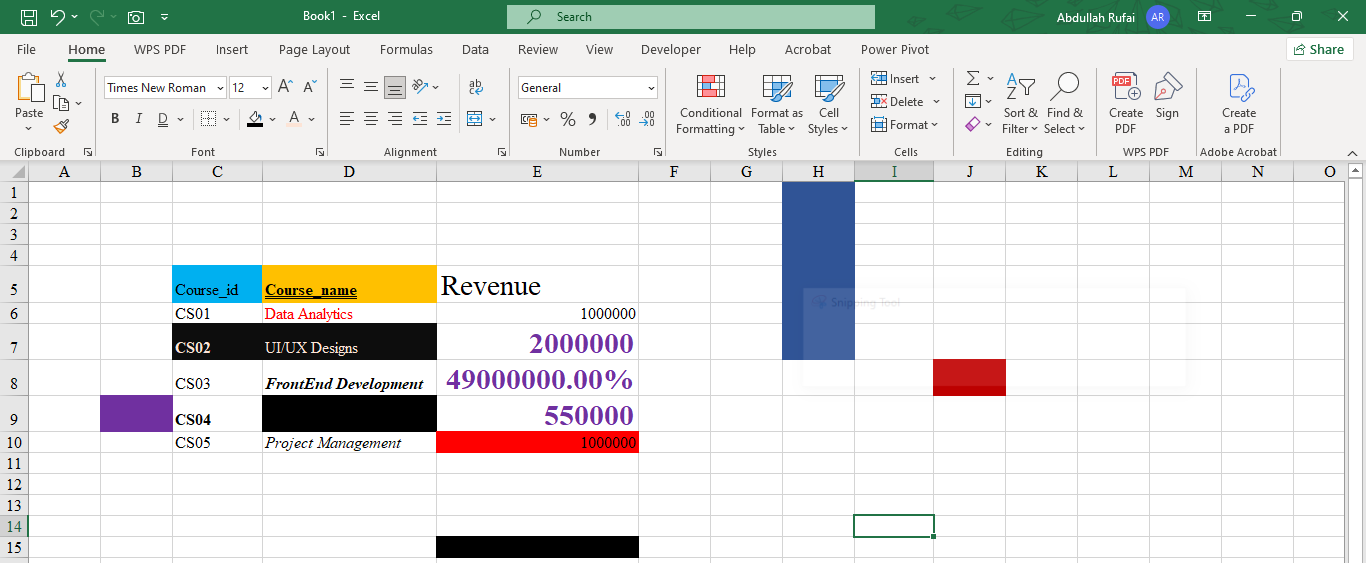This screenshot has height=563, width=1366.
Task: Click the Percent Style icon
Action: [x=567, y=119]
